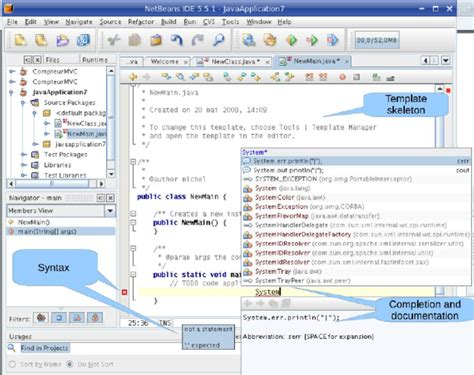This screenshot has width=474, height=375.
Task: Select the javaapplication7 package node
Action: [x=80, y=144]
